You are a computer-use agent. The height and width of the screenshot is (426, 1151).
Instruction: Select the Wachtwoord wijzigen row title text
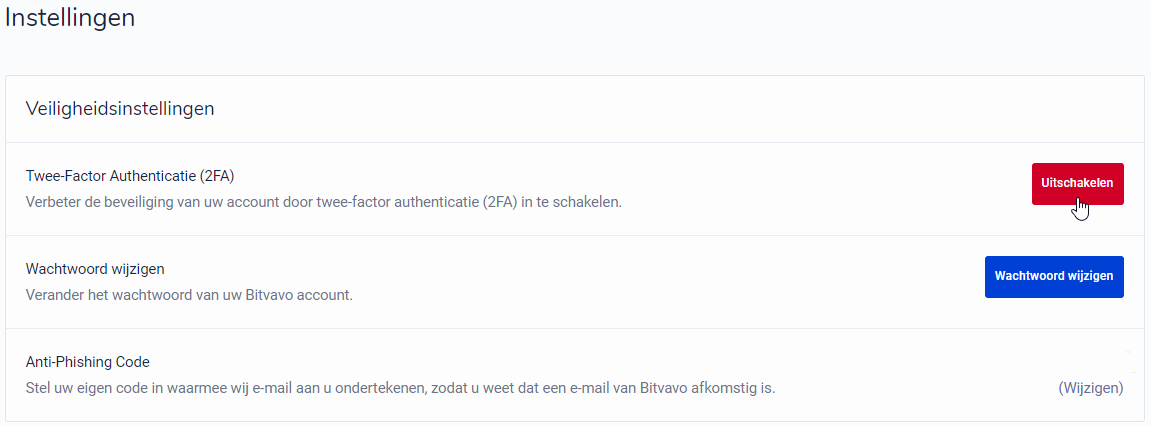pyautogui.click(x=95, y=269)
